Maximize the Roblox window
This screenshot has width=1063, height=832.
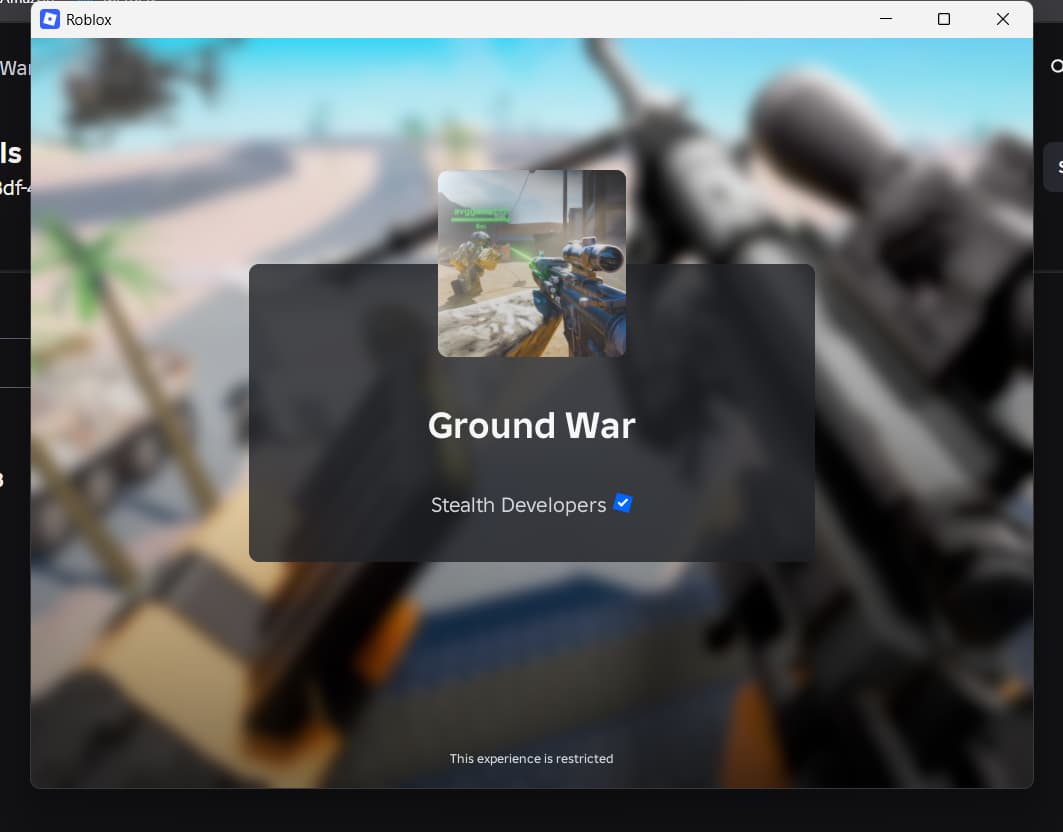(x=944, y=19)
